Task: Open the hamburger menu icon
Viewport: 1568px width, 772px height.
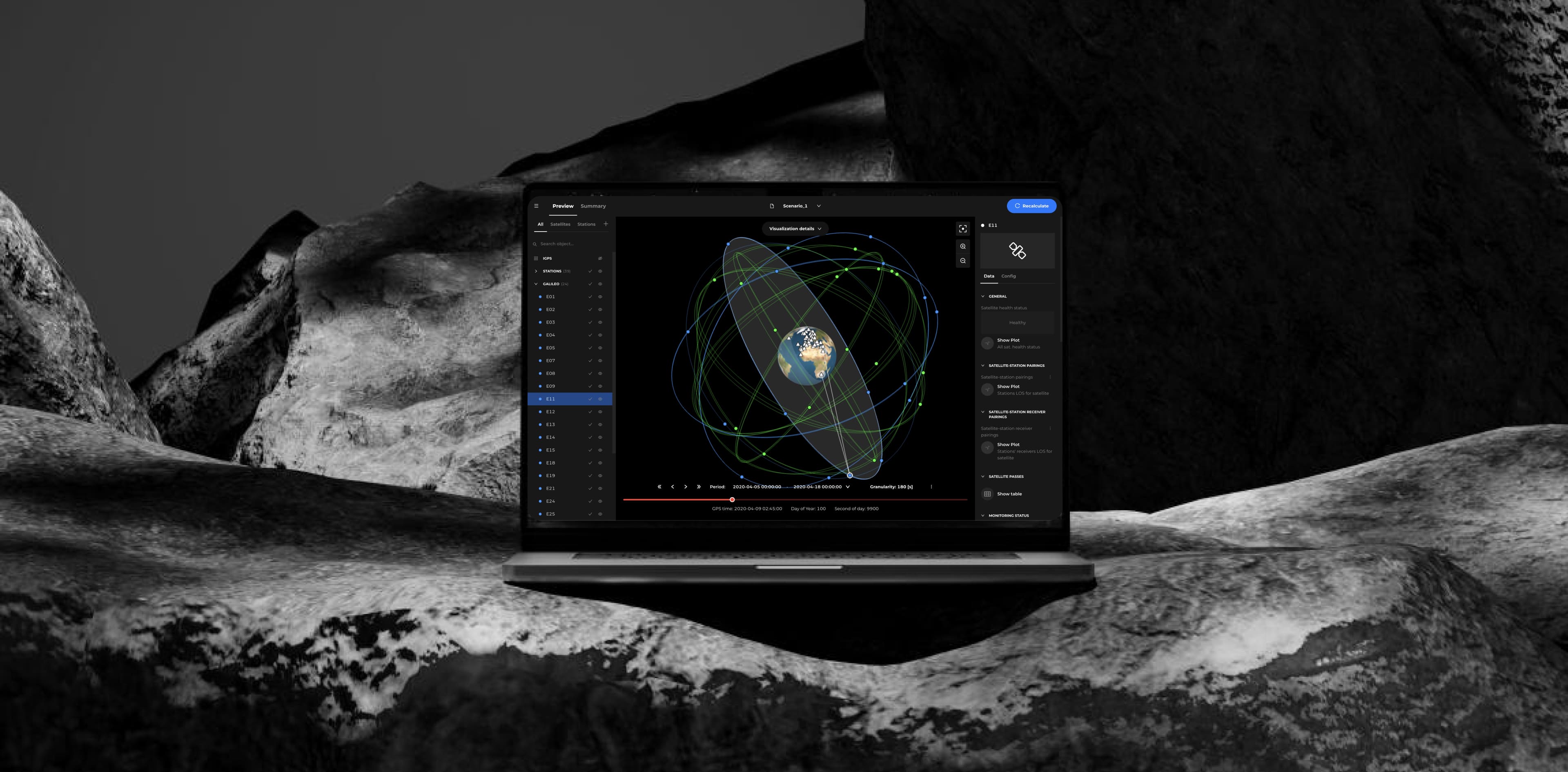Action: 536,206
